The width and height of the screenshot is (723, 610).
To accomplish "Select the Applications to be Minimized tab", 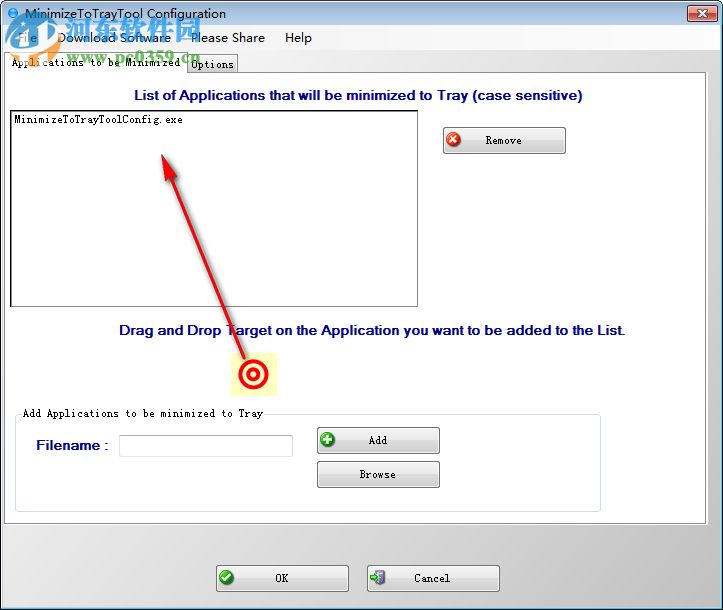I will click(96, 63).
